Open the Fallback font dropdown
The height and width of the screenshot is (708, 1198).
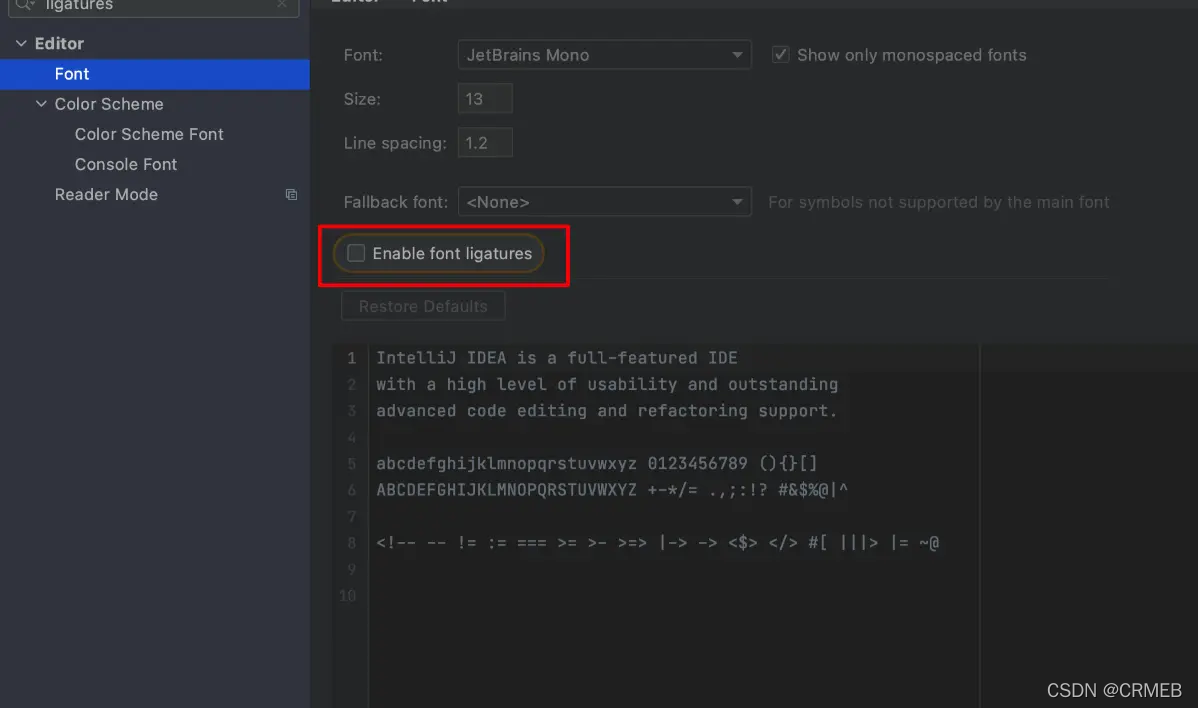(604, 202)
